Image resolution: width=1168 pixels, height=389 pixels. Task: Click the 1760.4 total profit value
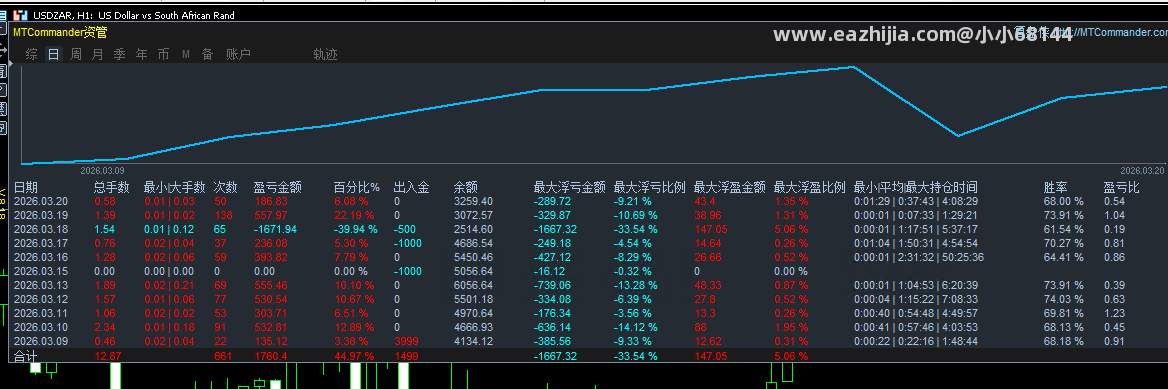270,356
